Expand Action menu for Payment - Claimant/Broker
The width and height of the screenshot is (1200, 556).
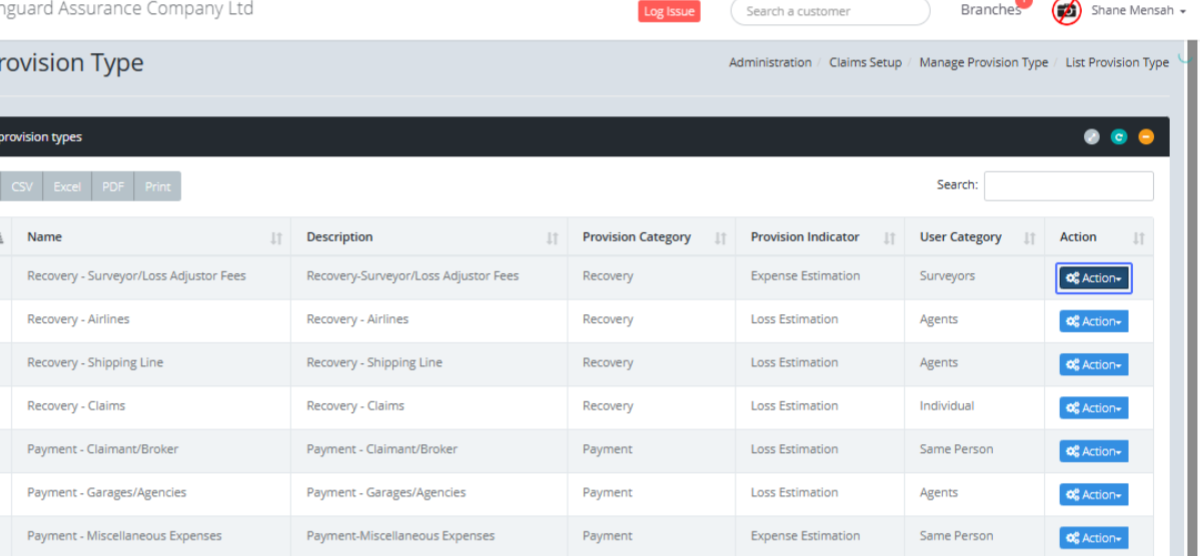point(1094,451)
